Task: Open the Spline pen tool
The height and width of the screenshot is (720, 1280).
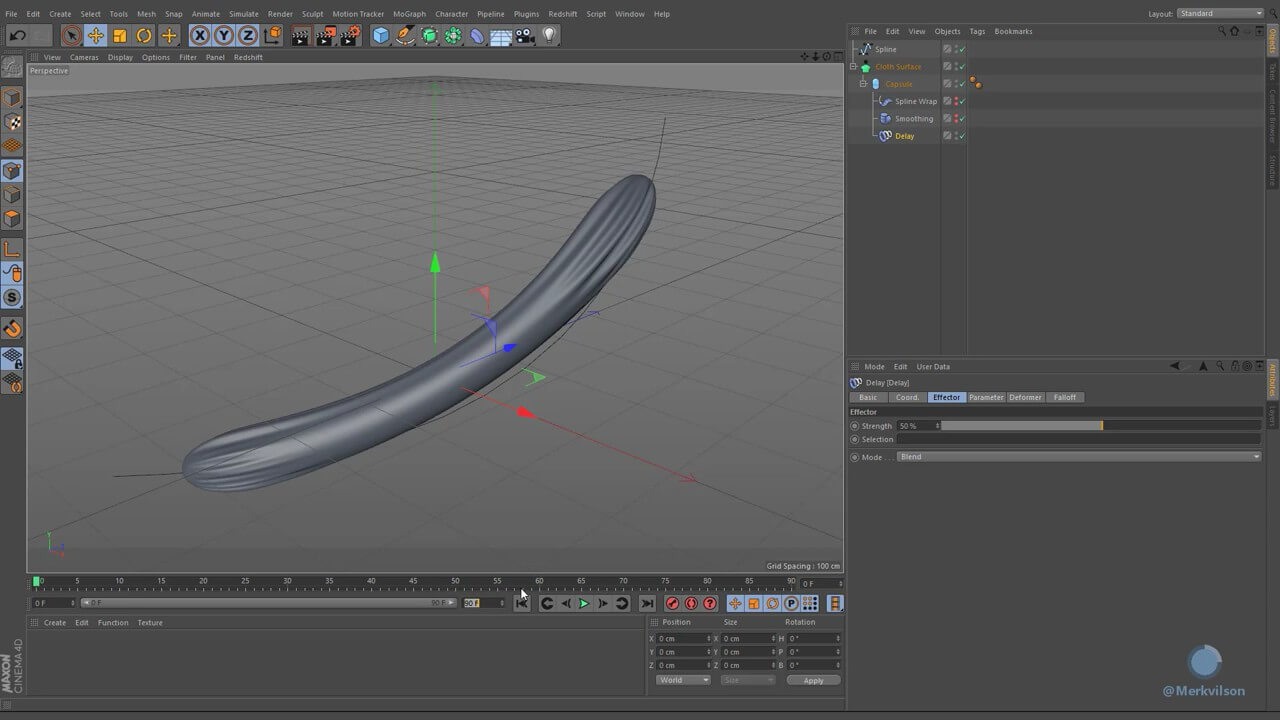Action: click(405, 36)
